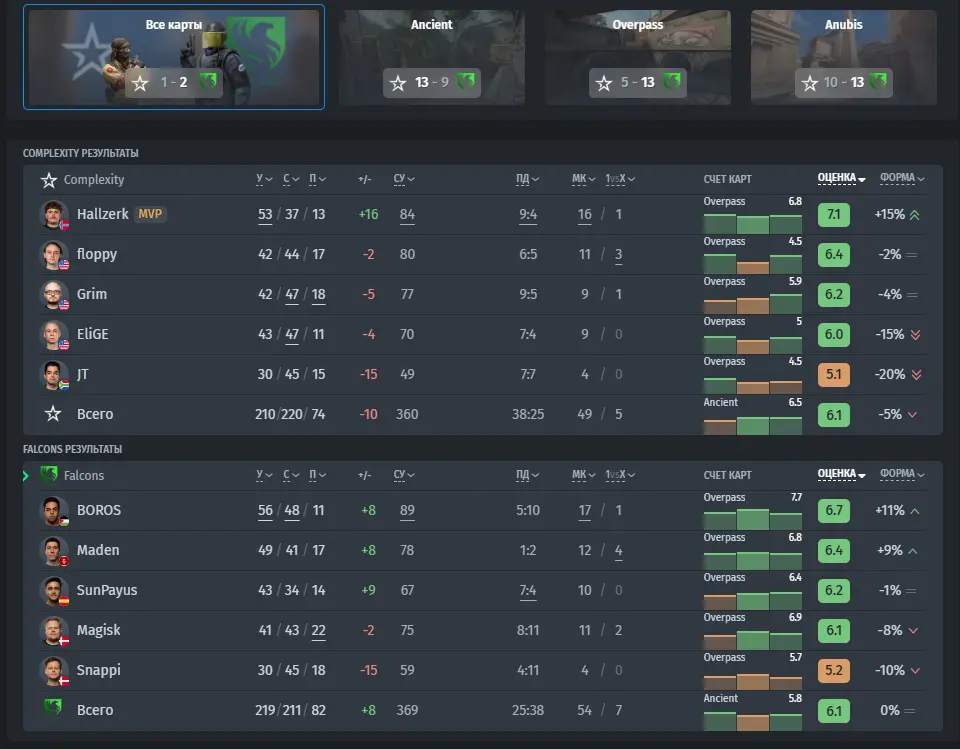Click Maden's upward form arrow
Viewport: 960px width, 749px height.
coord(913,551)
